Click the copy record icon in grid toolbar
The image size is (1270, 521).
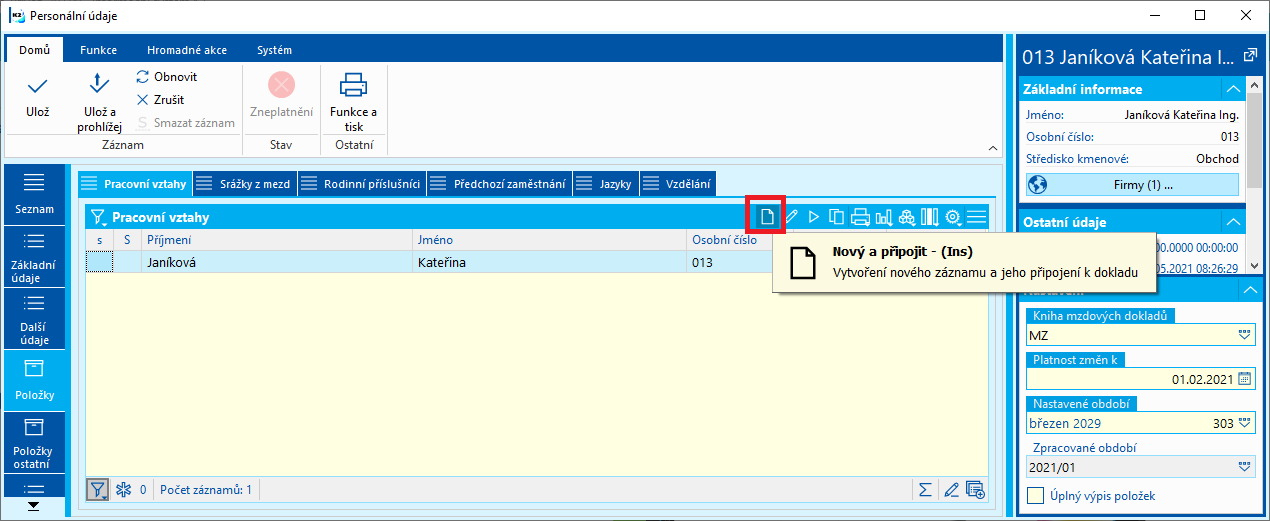coord(837,217)
